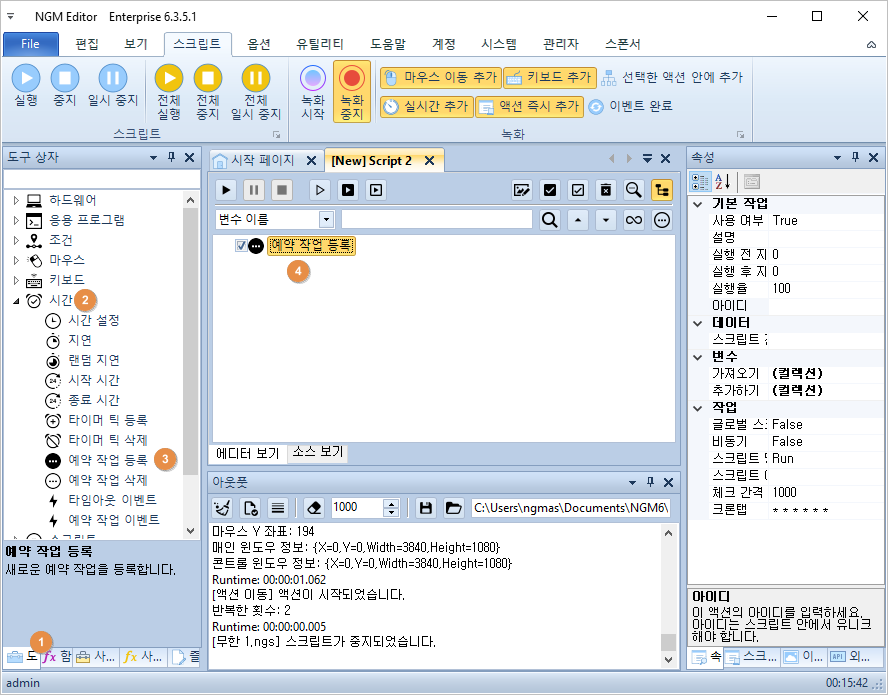Screen dimensions: 888x695
Task: Open the 도움말 ribbon tab
Action: click(x=388, y=44)
